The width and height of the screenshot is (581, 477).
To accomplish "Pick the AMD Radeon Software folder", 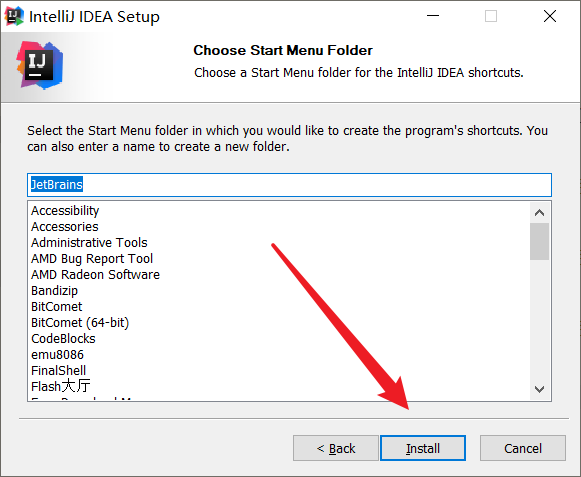I will tap(95, 275).
